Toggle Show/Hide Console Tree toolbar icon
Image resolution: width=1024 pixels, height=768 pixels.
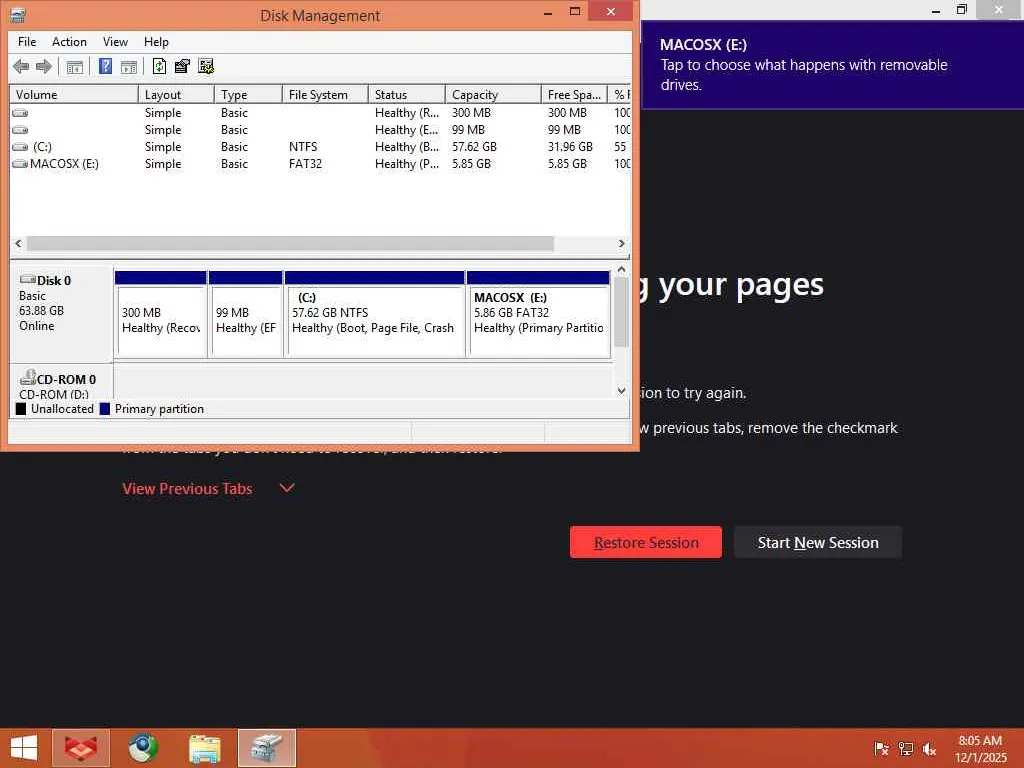(74, 67)
